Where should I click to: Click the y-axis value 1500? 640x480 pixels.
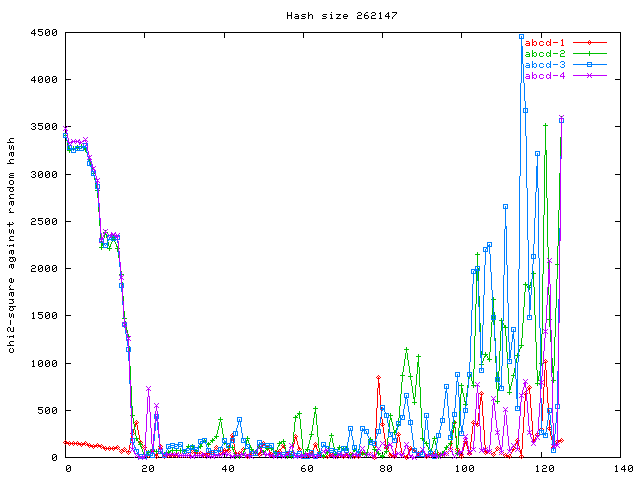[44, 316]
